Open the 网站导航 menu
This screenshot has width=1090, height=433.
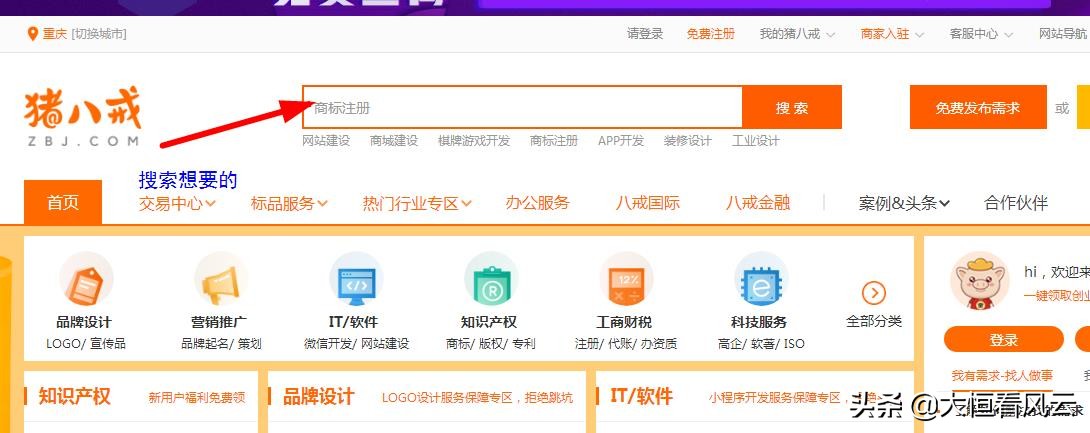[x=1062, y=33]
